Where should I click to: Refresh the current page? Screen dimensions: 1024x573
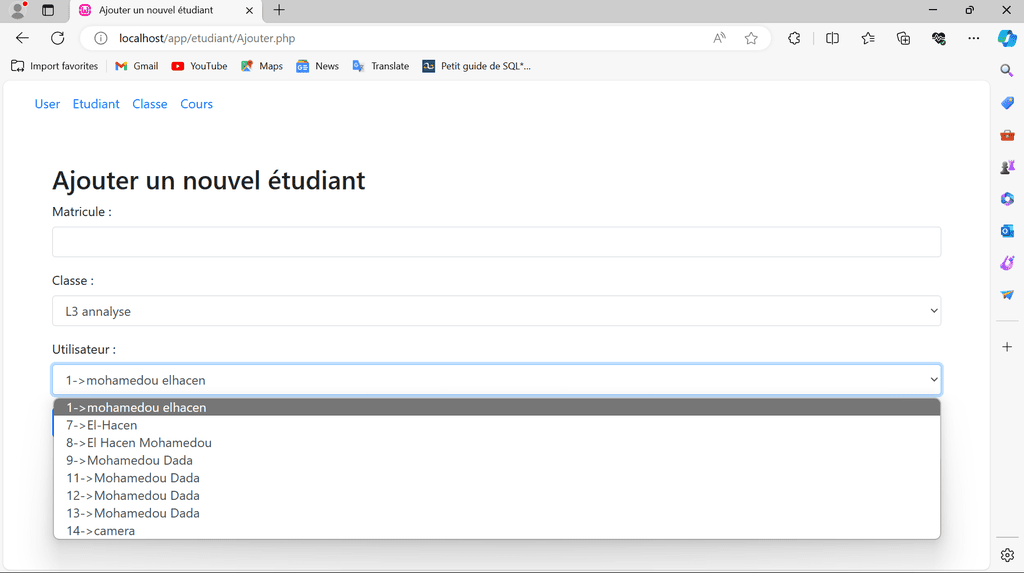click(57, 38)
